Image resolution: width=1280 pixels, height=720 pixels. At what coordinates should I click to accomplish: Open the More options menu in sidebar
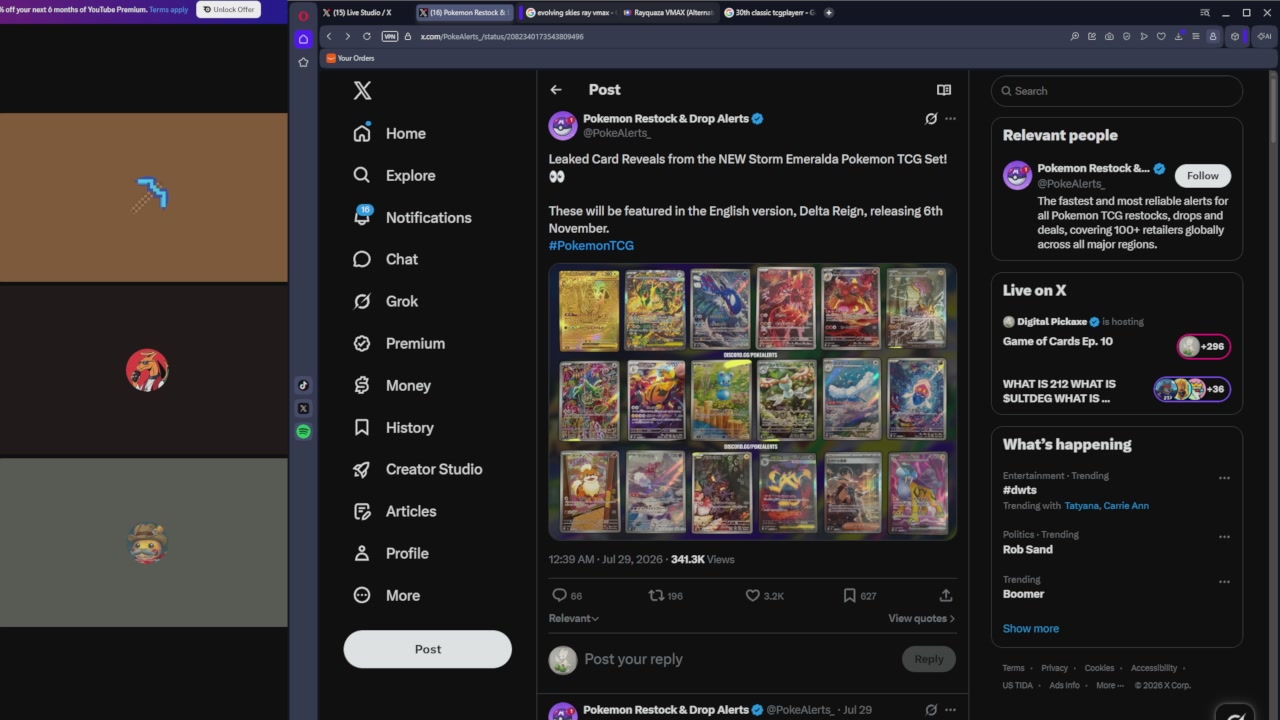pos(387,595)
